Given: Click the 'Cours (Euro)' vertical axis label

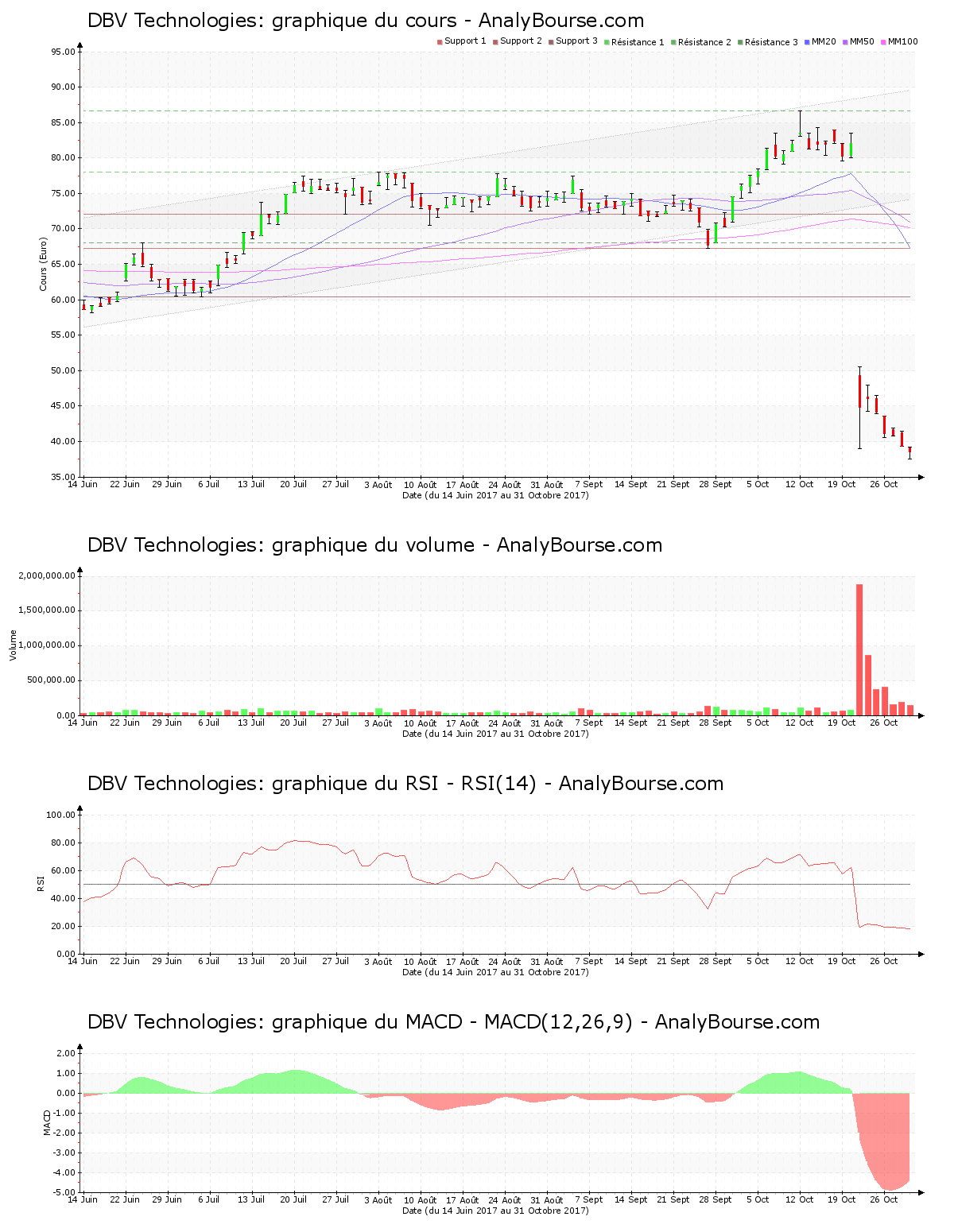Looking at the screenshot, I should 44,264.
